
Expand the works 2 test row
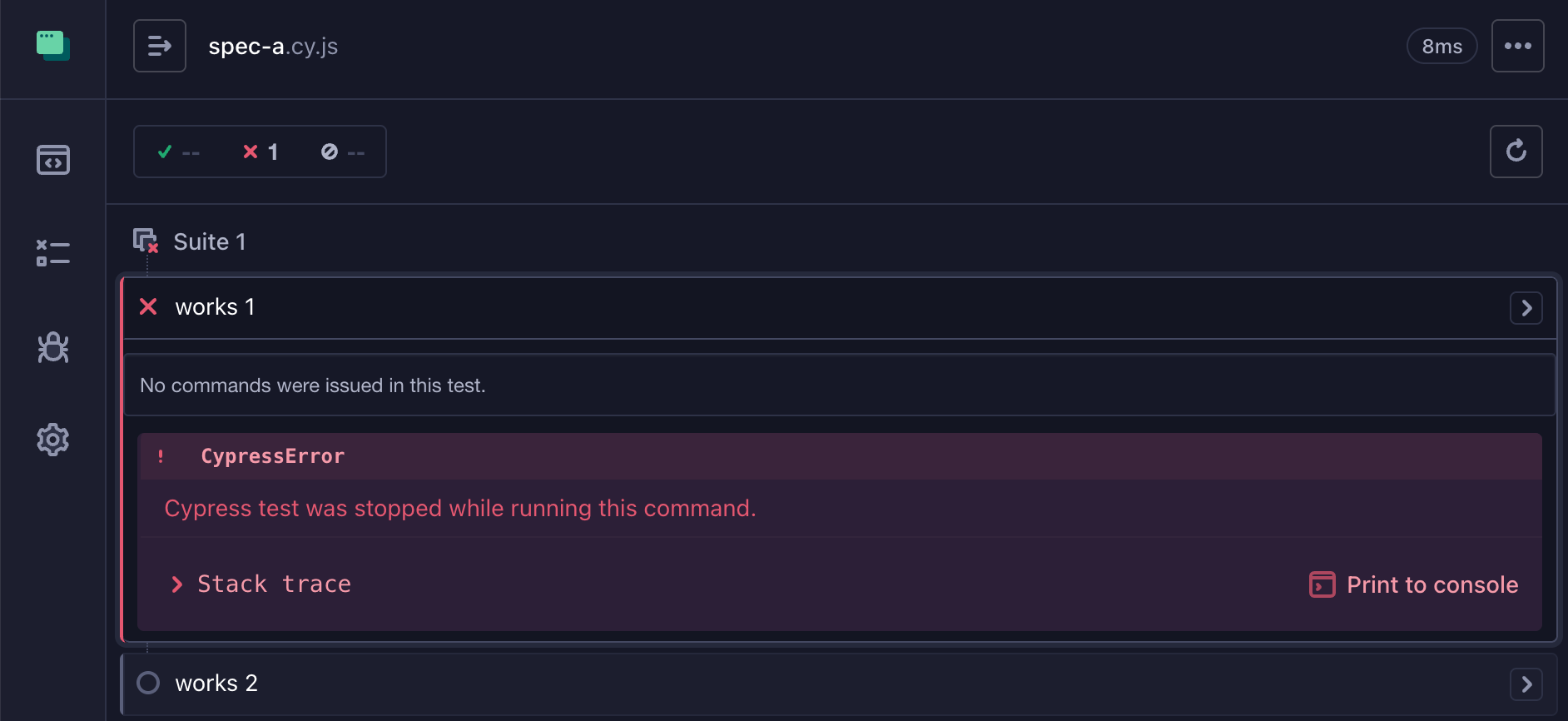[839, 684]
